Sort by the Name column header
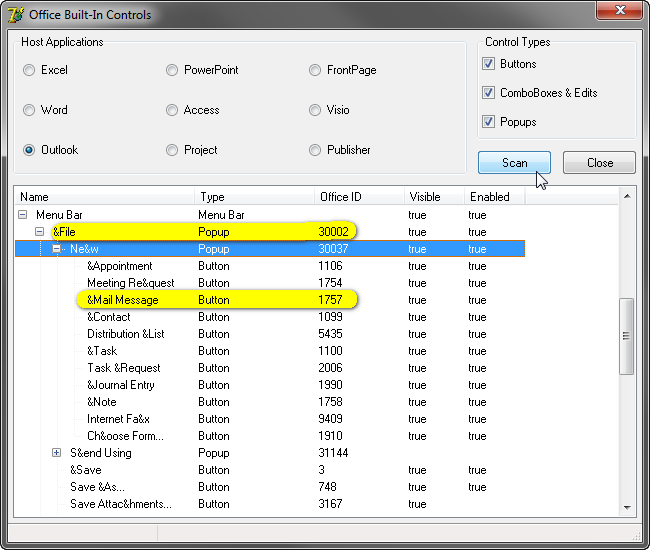 tap(105, 196)
